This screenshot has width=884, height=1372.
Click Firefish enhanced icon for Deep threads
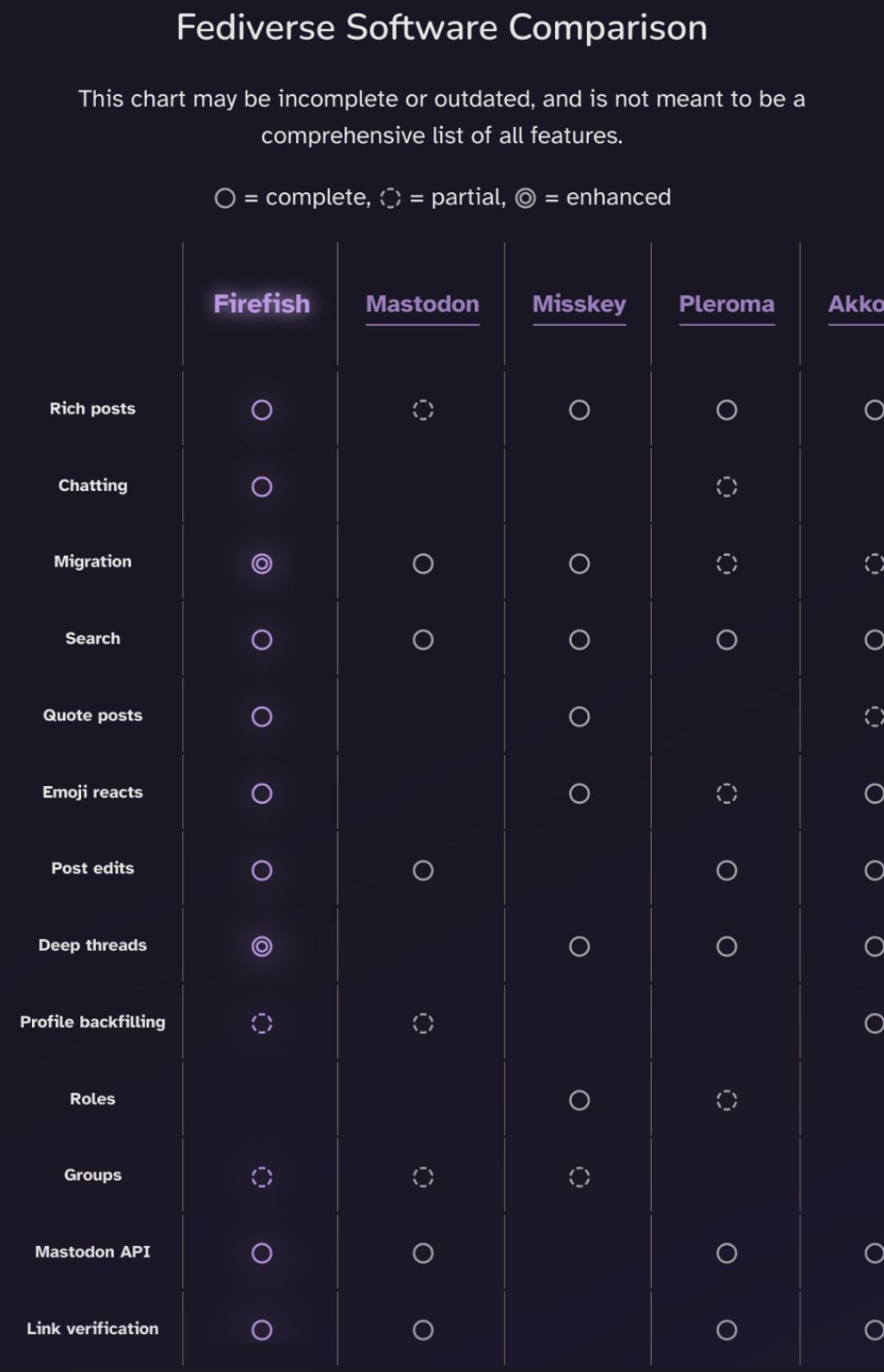click(262, 947)
